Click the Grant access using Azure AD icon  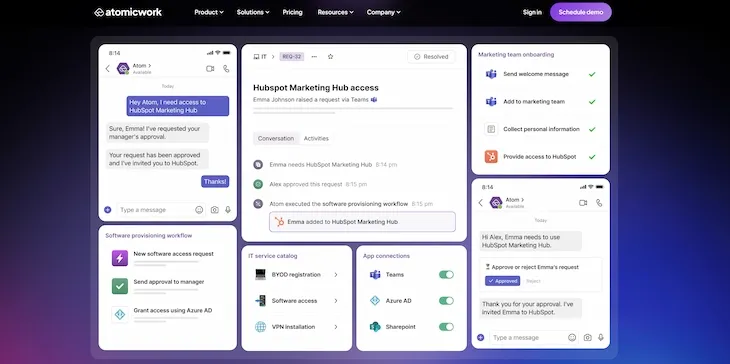tap(120, 314)
